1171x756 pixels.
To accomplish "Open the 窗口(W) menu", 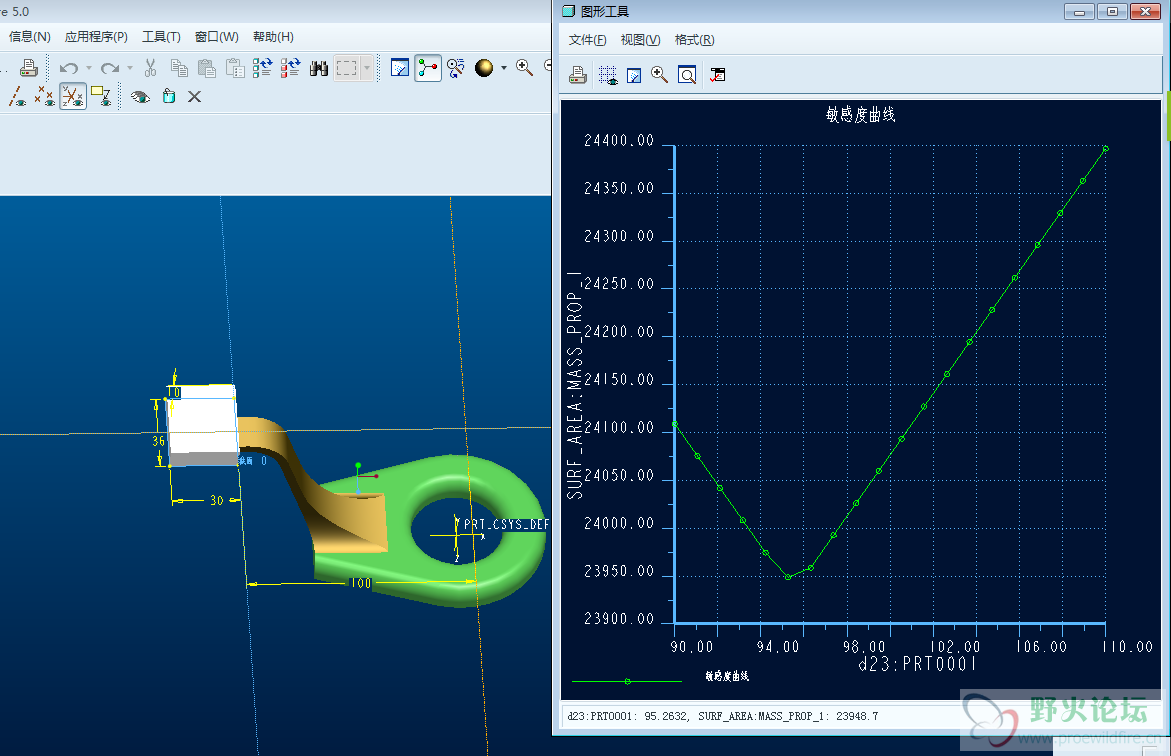I will [x=217, y=37].
